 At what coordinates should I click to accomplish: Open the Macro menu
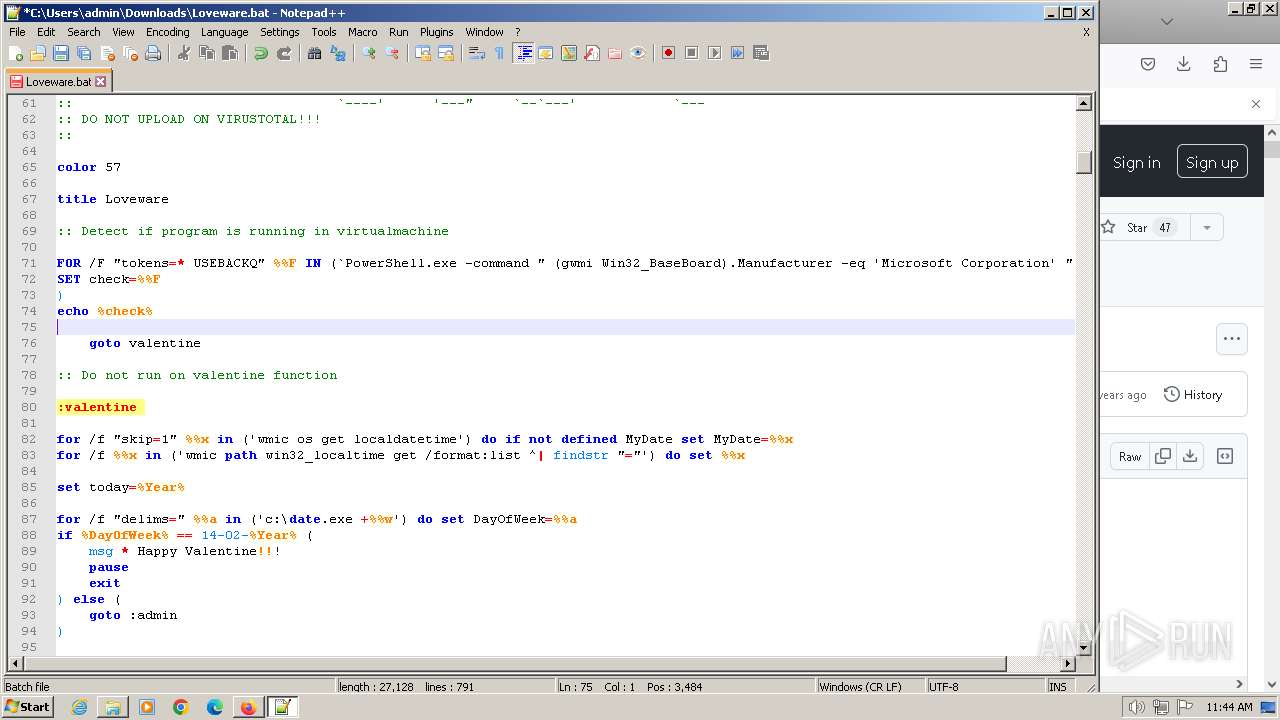point(362,32)
